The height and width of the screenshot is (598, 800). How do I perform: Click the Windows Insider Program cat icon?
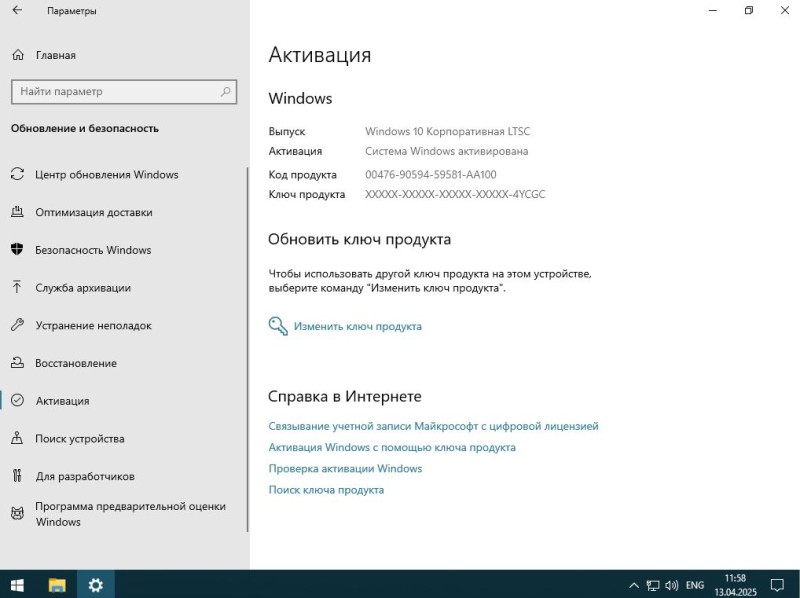click(x=17, y=513)
